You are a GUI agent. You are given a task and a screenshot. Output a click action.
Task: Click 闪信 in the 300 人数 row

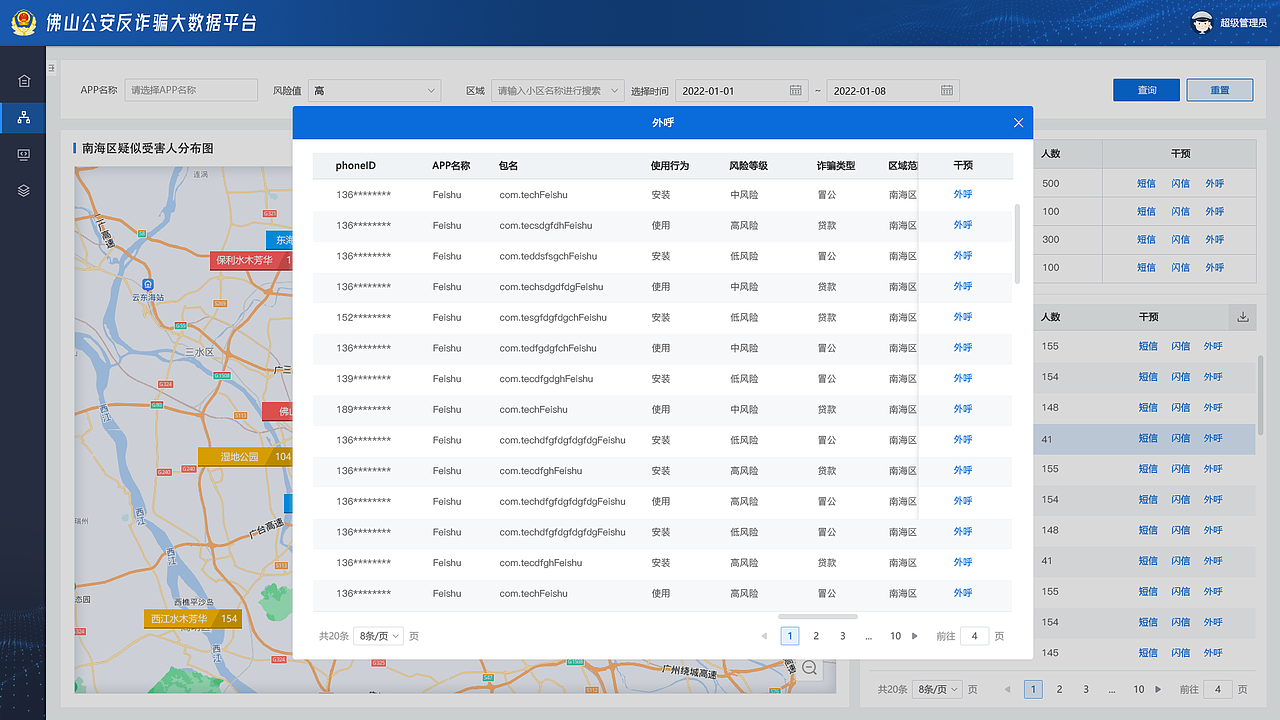tap(1181, 240)
